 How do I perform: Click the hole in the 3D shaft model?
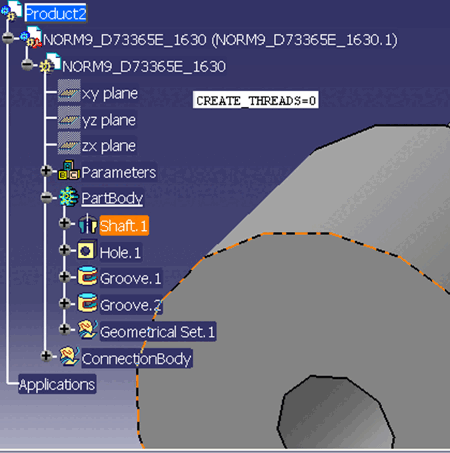[x=336, y=412]
